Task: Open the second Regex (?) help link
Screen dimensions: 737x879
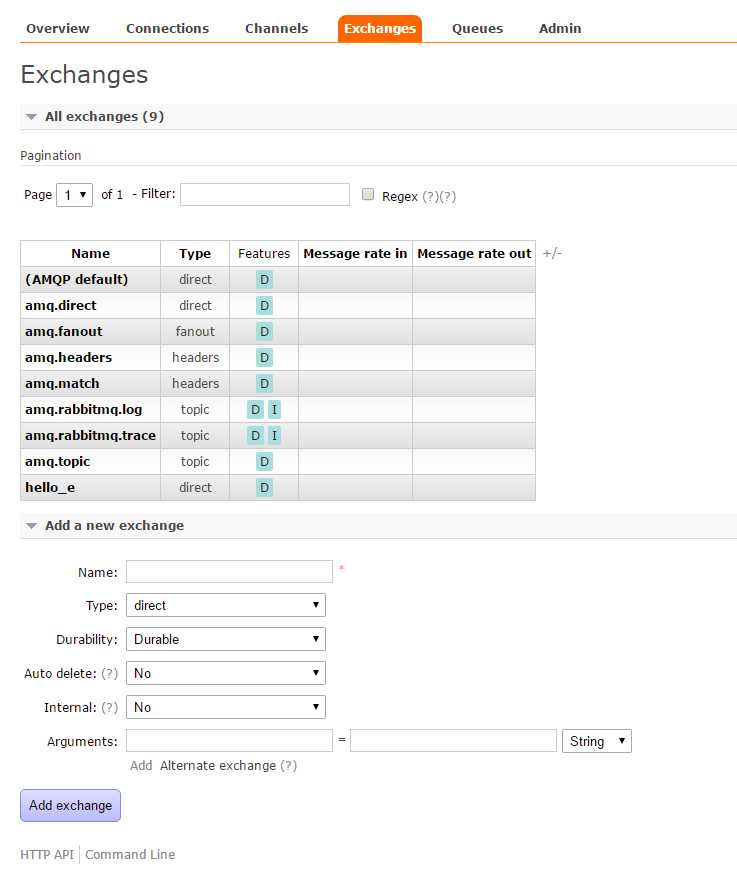Action: point(448,197)
